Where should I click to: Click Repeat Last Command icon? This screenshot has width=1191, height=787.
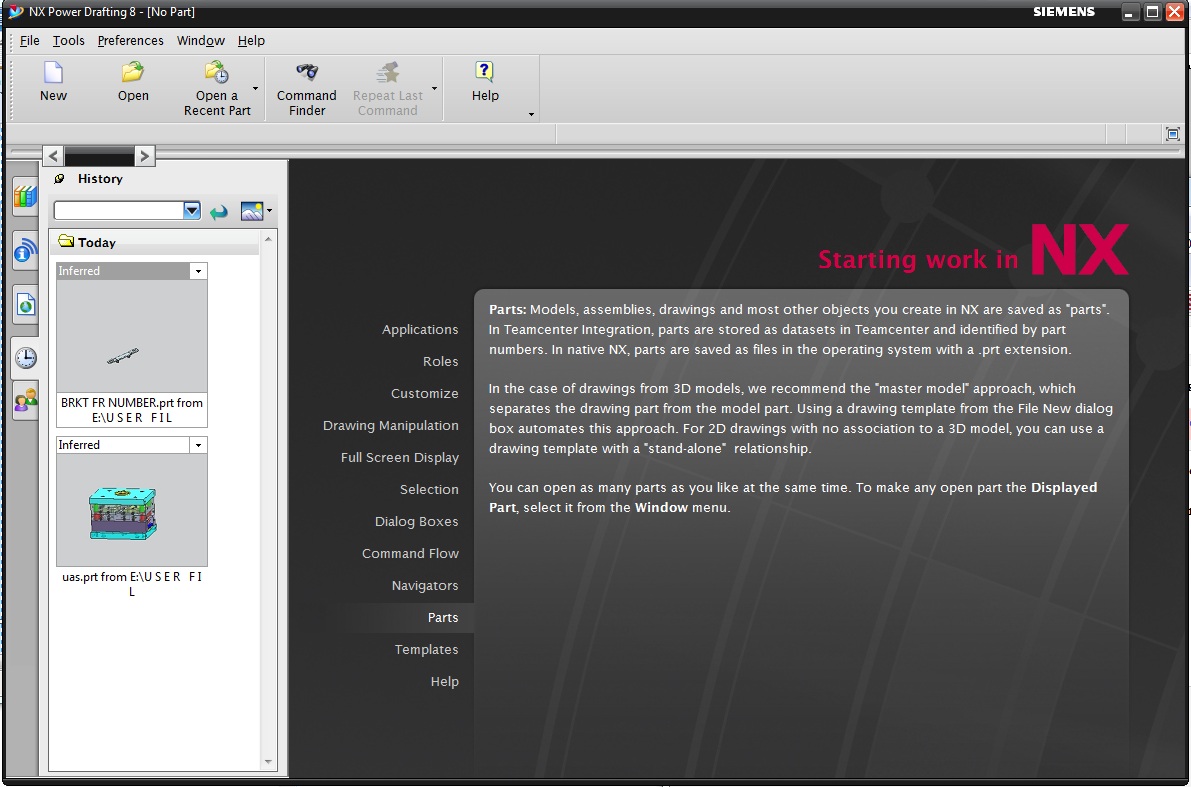pyautogui.click(x=387, y=72)
